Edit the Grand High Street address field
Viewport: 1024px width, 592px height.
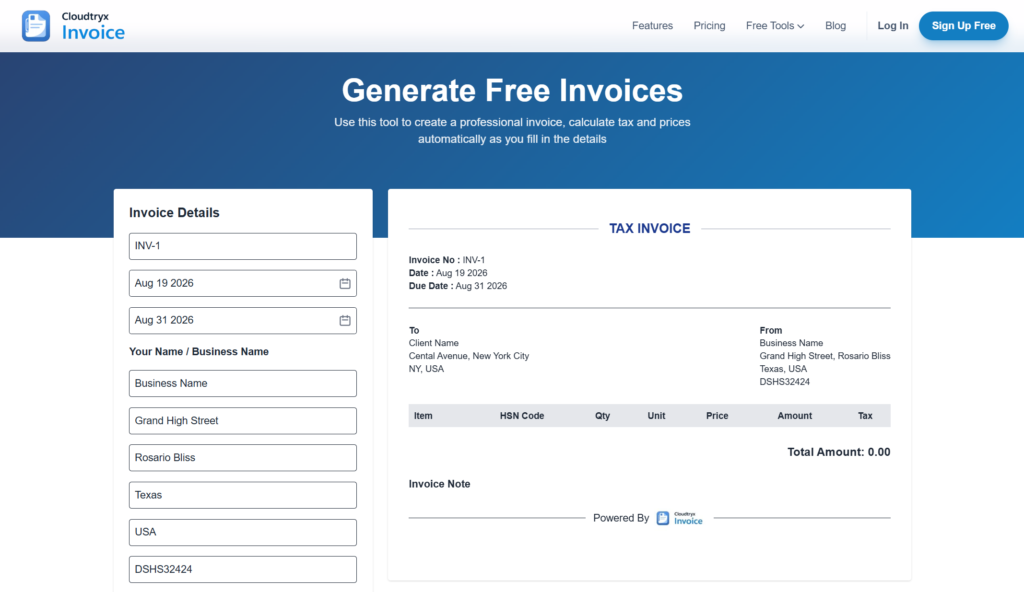pos(243,421)
